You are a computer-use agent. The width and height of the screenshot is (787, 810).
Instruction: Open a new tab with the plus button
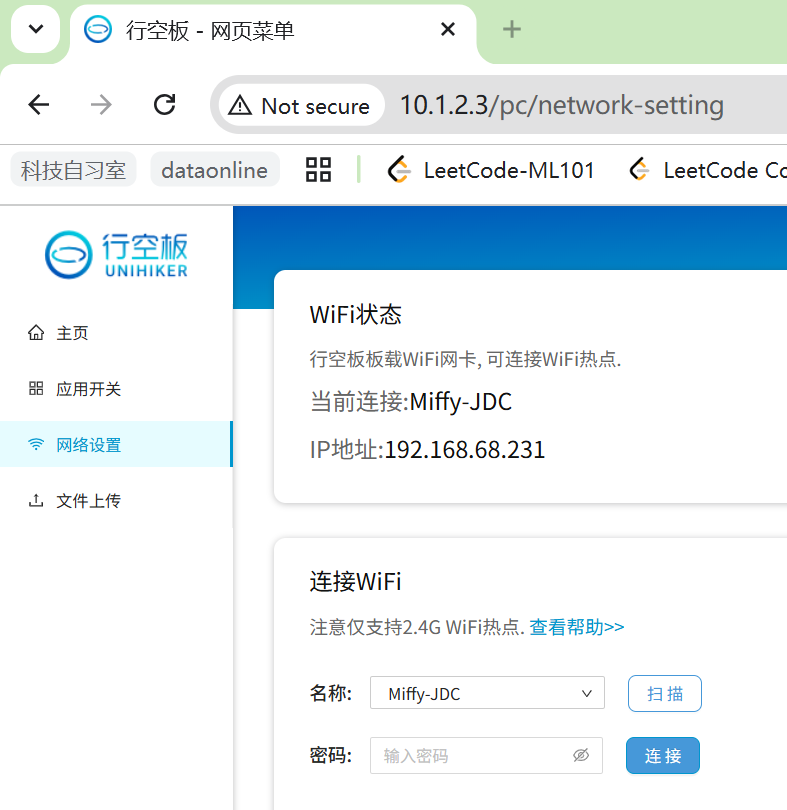coord(512,30)
